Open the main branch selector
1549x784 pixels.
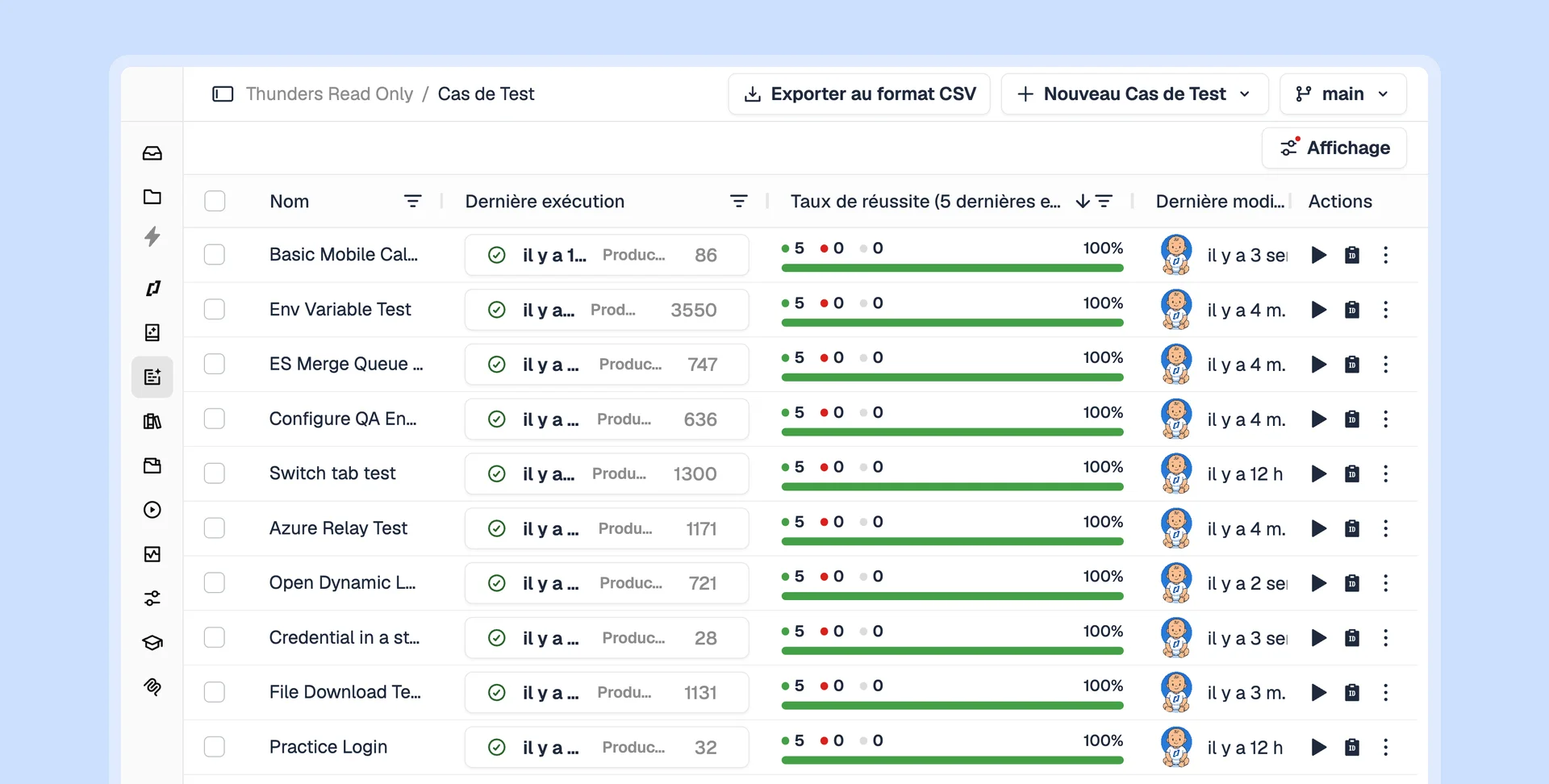click(x=1343, y=94)
